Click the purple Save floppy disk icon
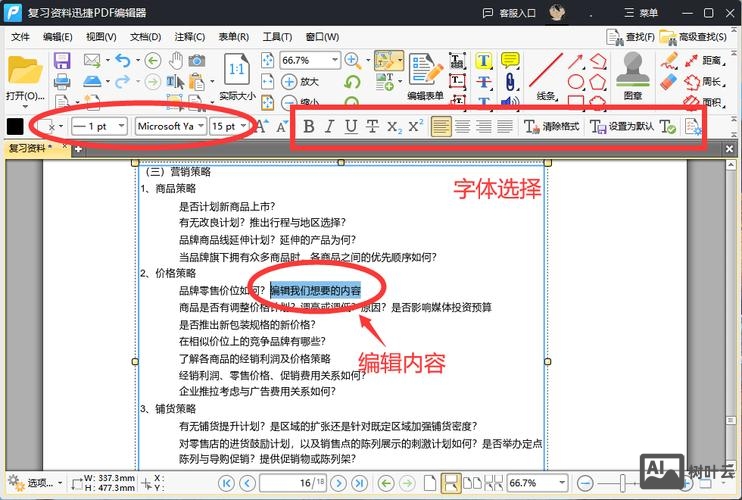This screenshot has width=742, height=500. 62,61
